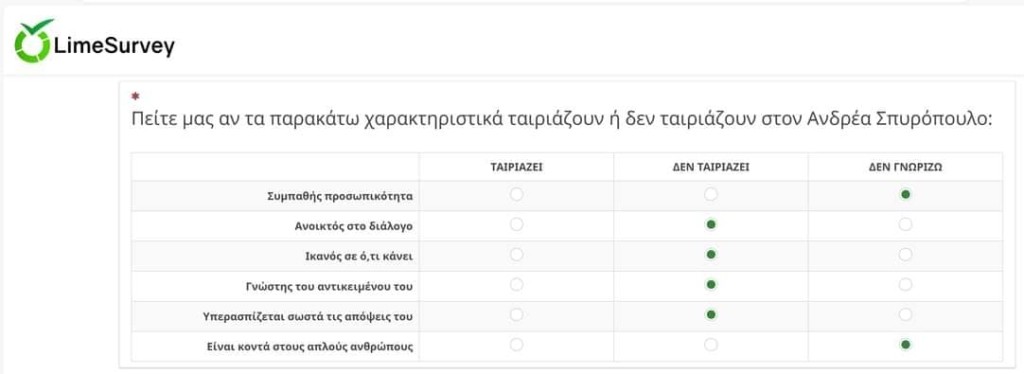Mark ΤΑΙΡΙΑΖΕΙ for Ικανός σε ό,τι κάνει
The width and height of the screenshot is (1024, 374).
pyautogui.click(x=517, y=255)
